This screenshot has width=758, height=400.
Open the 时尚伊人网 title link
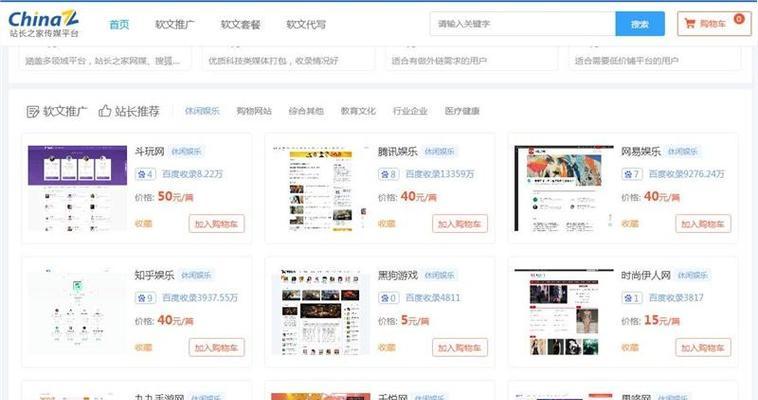(x=646, y=275)
